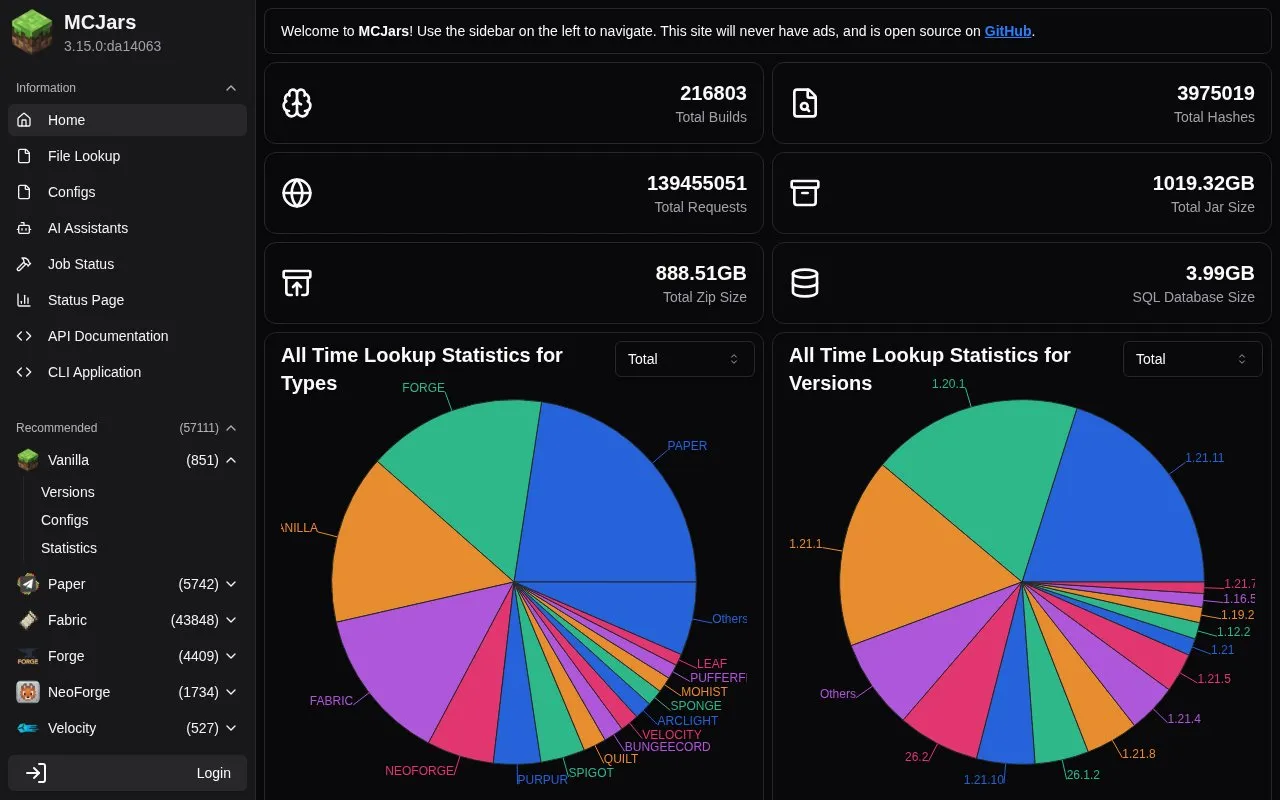Image resolution: width=1280 pixels, height=800 pixels.
Task: Click the NeoForge fox icon
Action: pos(28,692)
